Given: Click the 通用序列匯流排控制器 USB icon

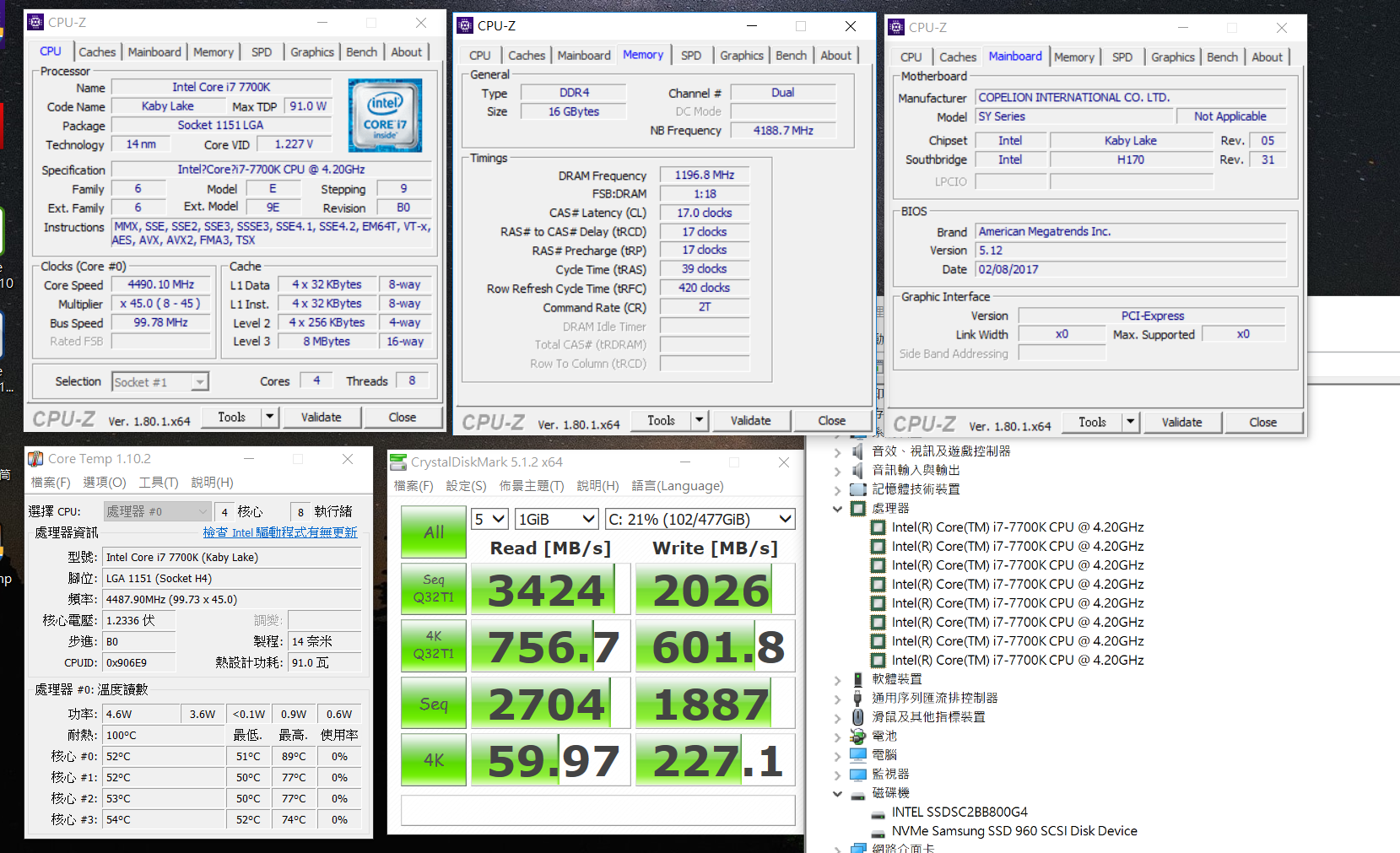Looking at the screenshot, I should click(858, 698).
